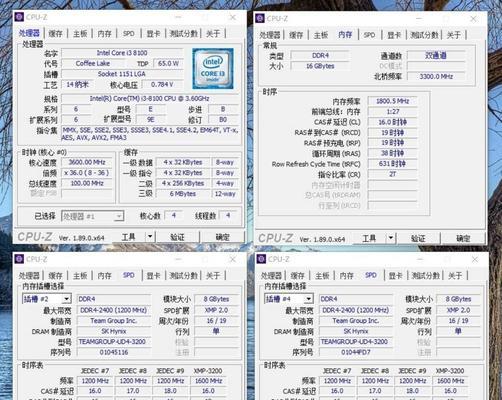Select 缓存 tab in the memory window
The height and width of the screenshot is (400, 502).
click(x=296, y=35)
